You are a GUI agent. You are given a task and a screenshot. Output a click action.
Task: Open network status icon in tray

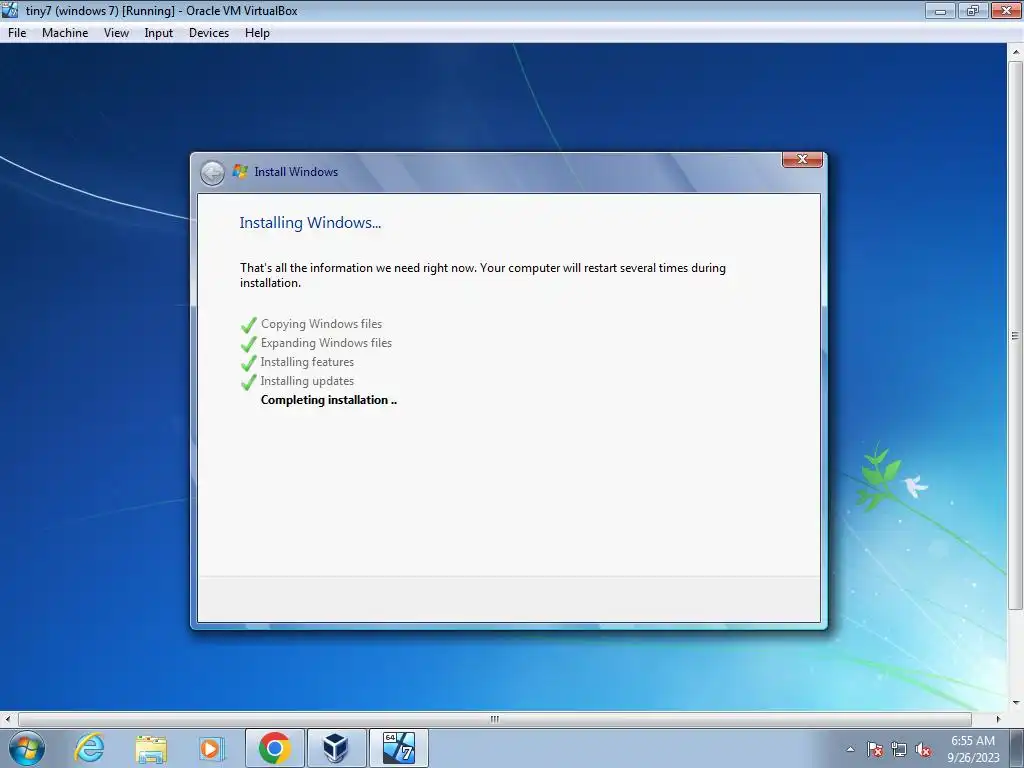899,749
